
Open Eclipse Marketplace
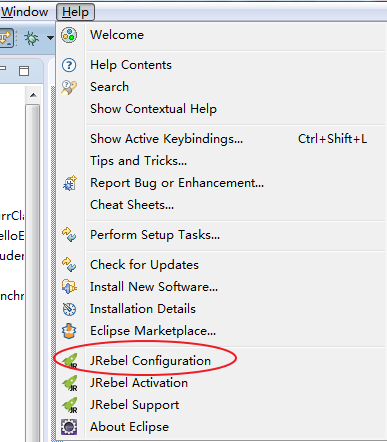point(153,331)
